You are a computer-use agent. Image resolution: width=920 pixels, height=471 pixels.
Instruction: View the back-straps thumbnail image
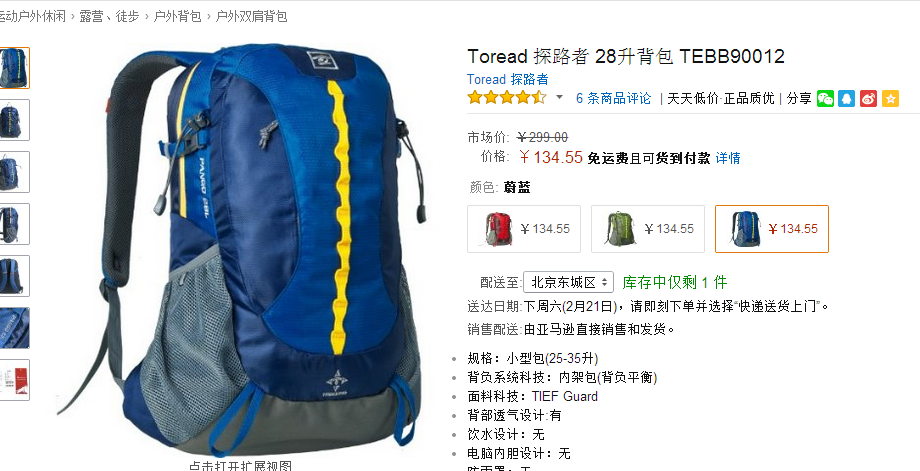coord(13,276)
